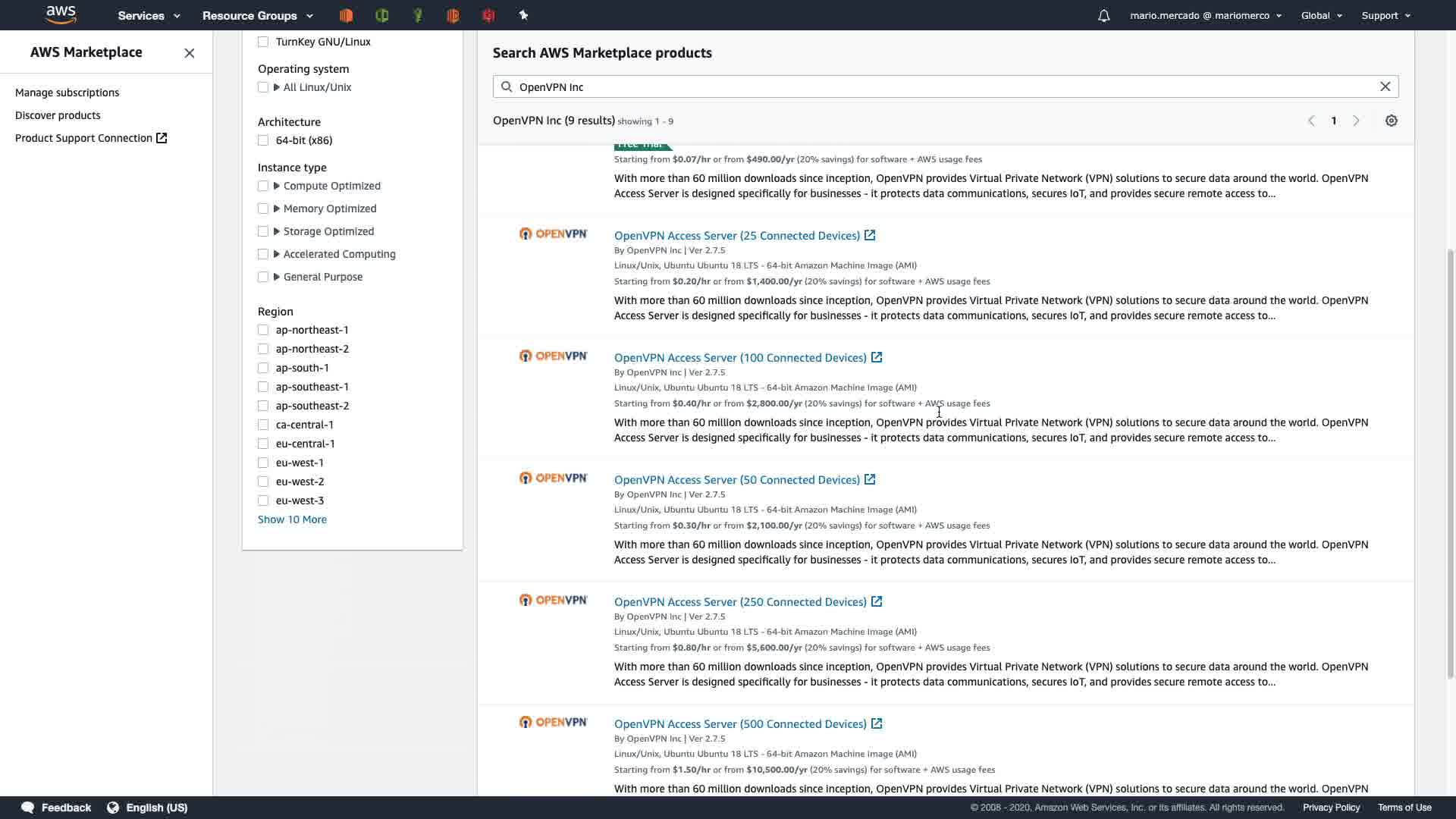Open the Resource Groups menu
The width and height of the screenshot is (1456, 819).
pyautogui.click(x=257, y=15)
